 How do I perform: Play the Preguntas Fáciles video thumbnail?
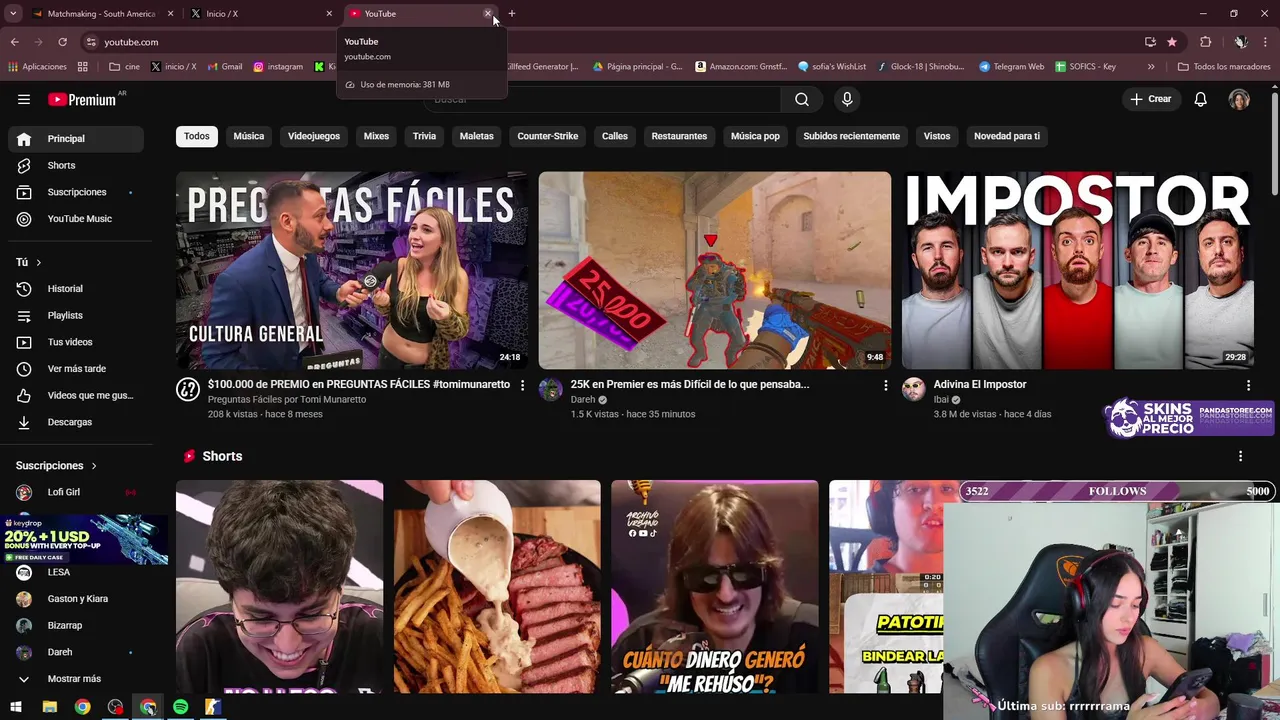coord(352,270)
